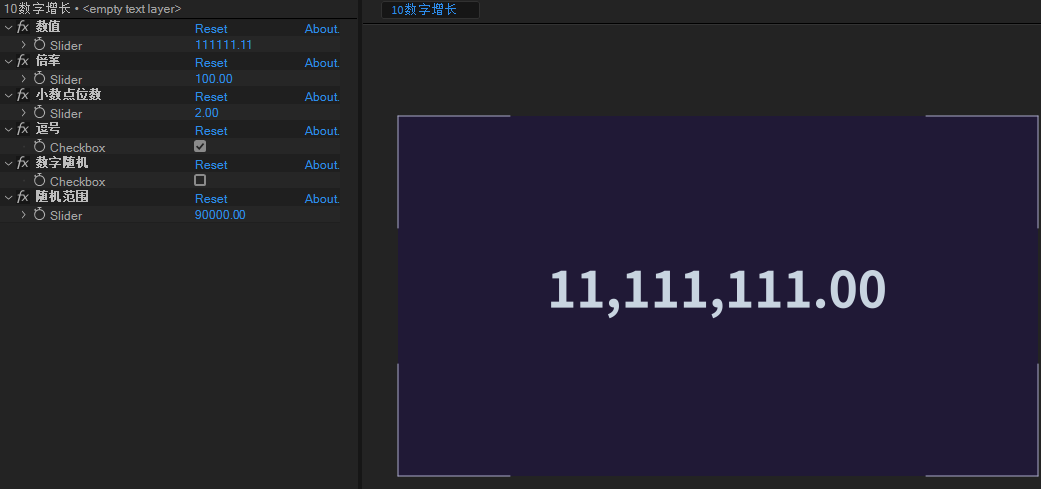
Task: Toggle the fx icon for 随机范围 effect
Action: pos(23,197)
